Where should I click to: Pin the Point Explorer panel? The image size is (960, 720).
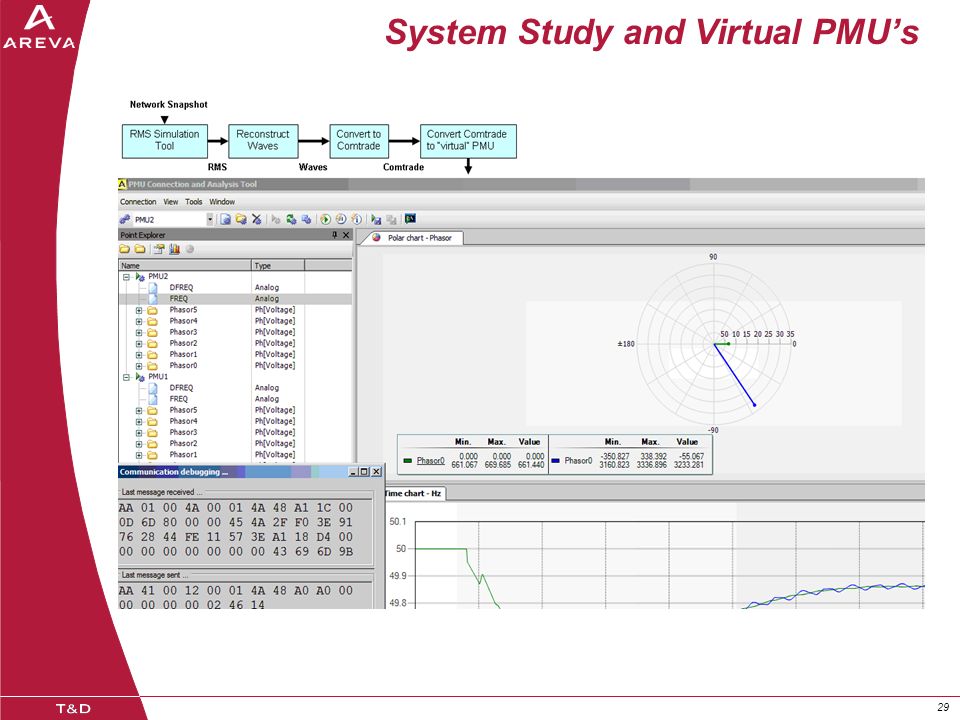click(x=334, y=235)
